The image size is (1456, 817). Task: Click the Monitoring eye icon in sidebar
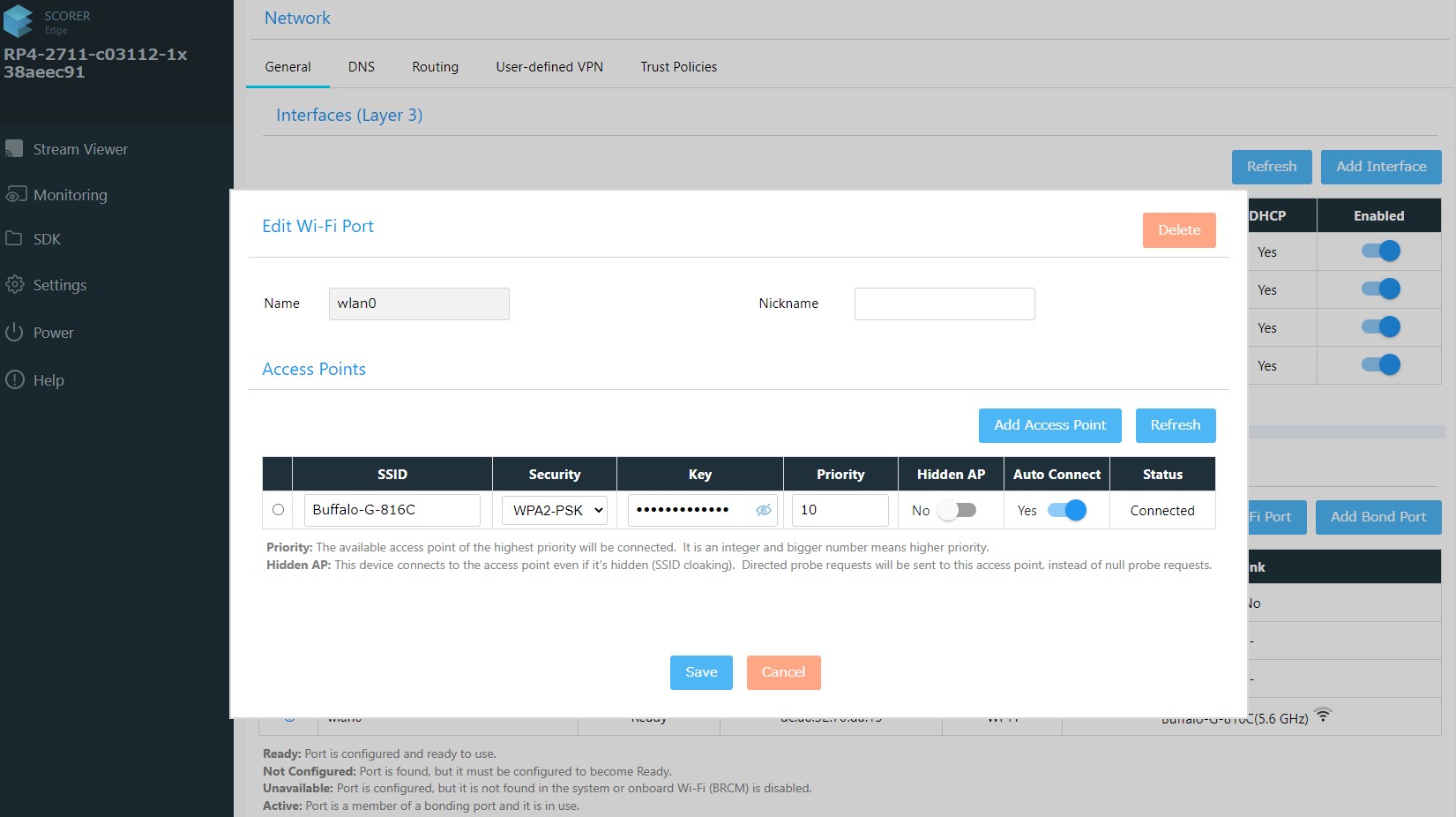pos(15,194)
